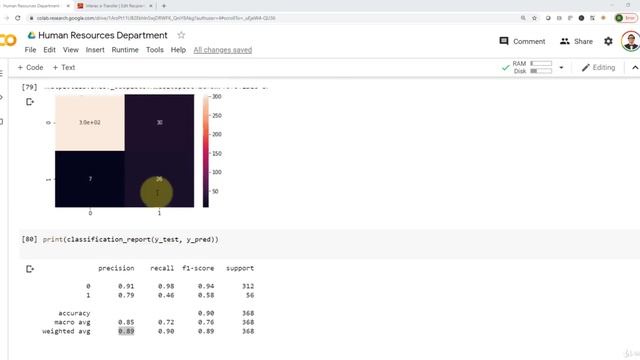Add a new Code cell

coord(30,67)
